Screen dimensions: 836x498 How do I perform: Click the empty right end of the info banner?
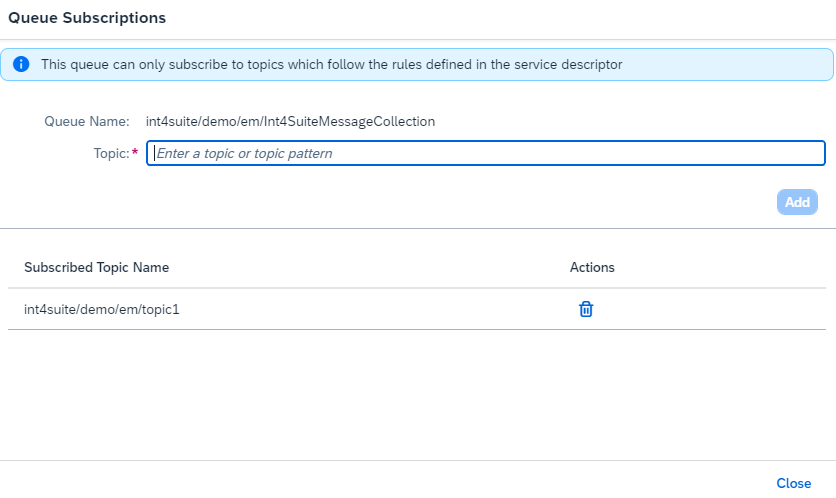730,64
